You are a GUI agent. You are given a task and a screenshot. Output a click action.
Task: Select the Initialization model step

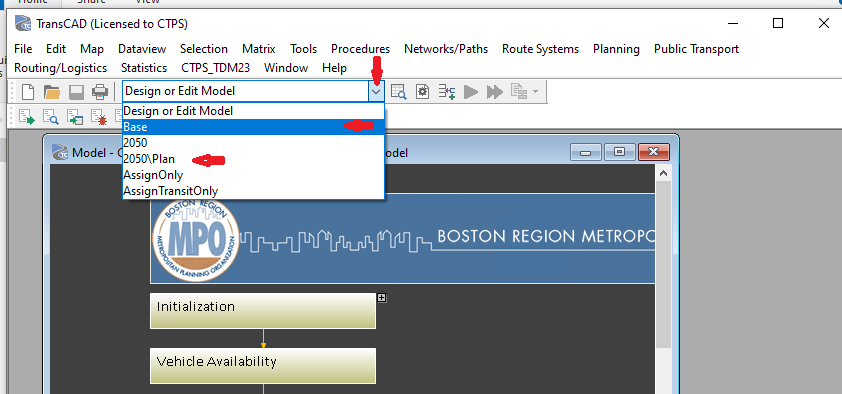pos(263,310)
